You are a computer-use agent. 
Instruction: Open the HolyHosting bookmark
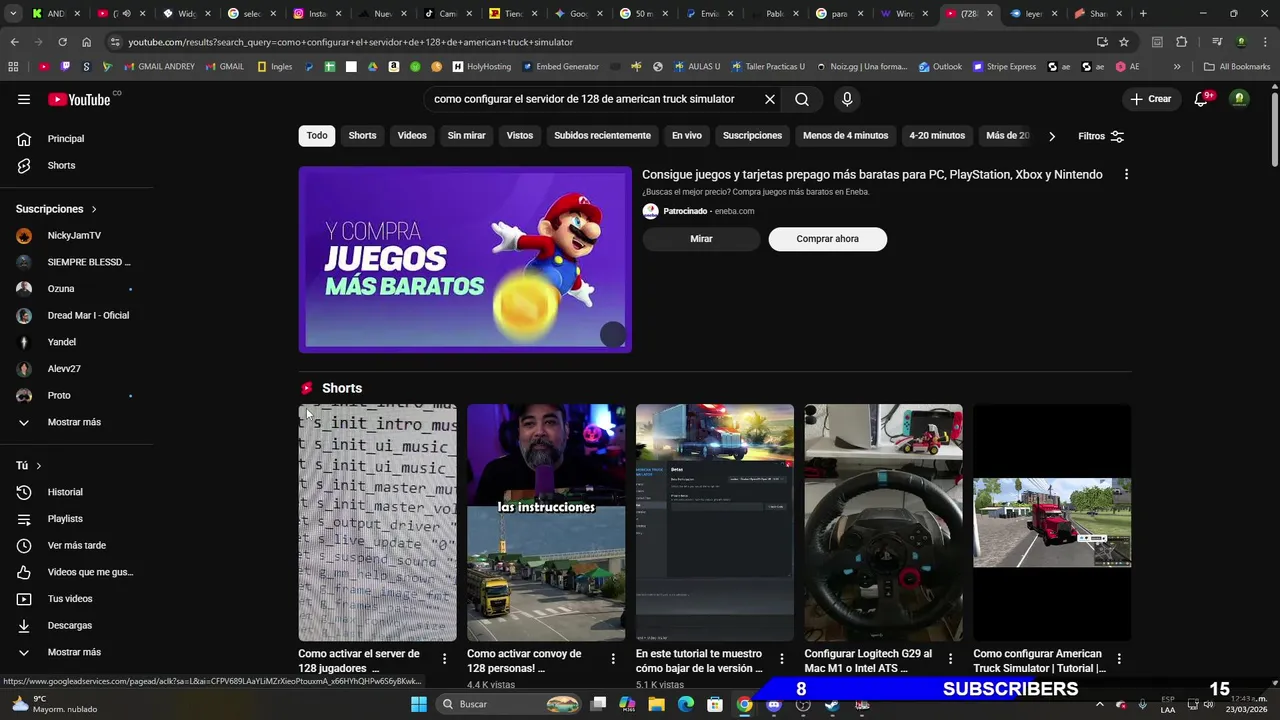coord(482,67)
